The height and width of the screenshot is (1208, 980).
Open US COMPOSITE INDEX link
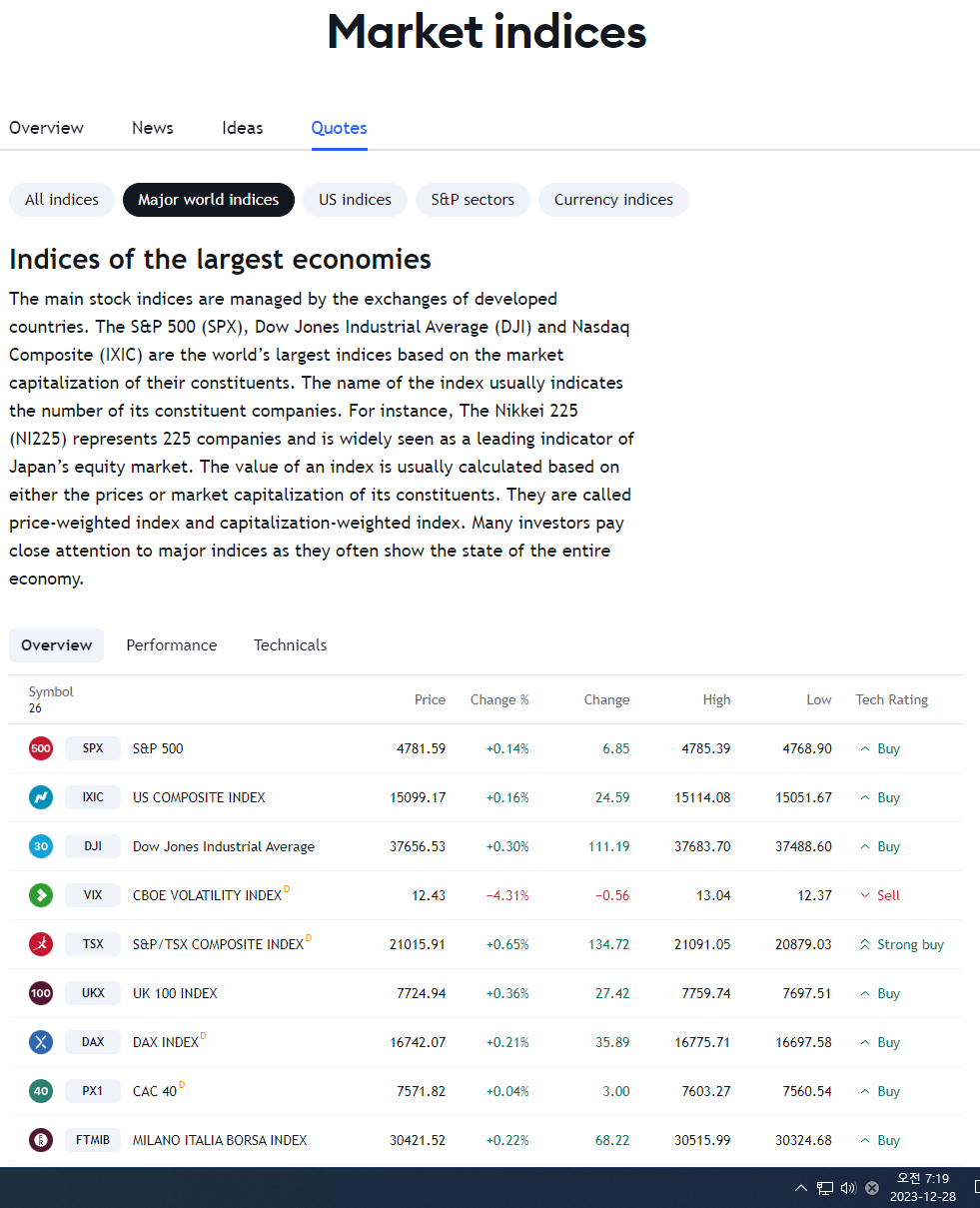[x=199, y=797]
